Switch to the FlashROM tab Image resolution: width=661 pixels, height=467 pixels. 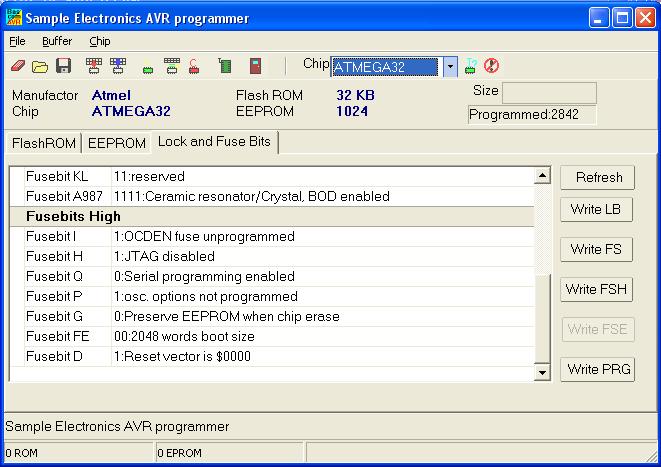point(43,143)
